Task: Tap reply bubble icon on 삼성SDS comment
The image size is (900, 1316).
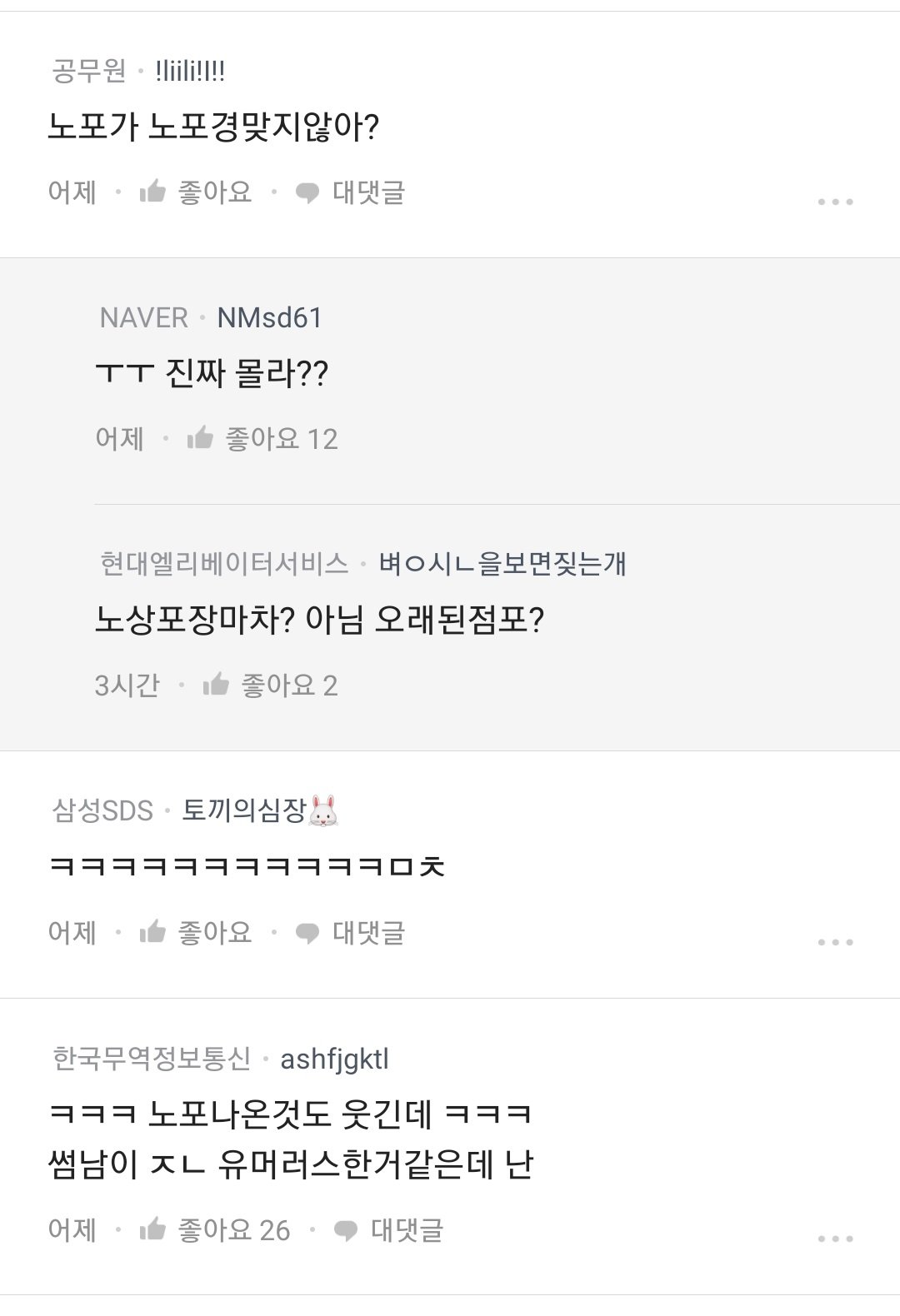Action: [307, 933]
